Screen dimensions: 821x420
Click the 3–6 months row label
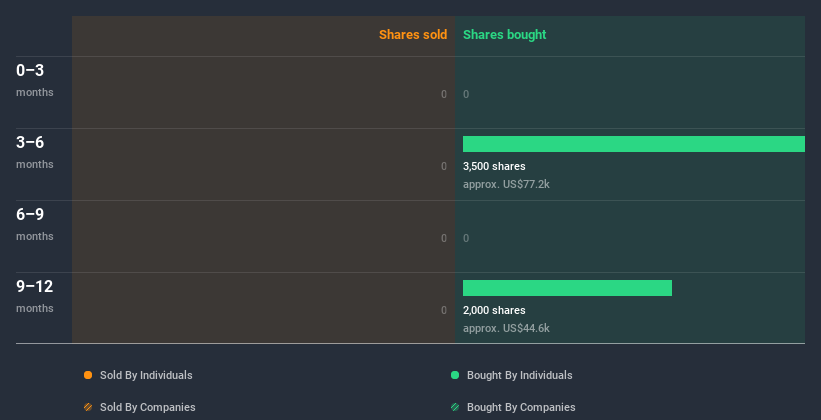point(35,152)
